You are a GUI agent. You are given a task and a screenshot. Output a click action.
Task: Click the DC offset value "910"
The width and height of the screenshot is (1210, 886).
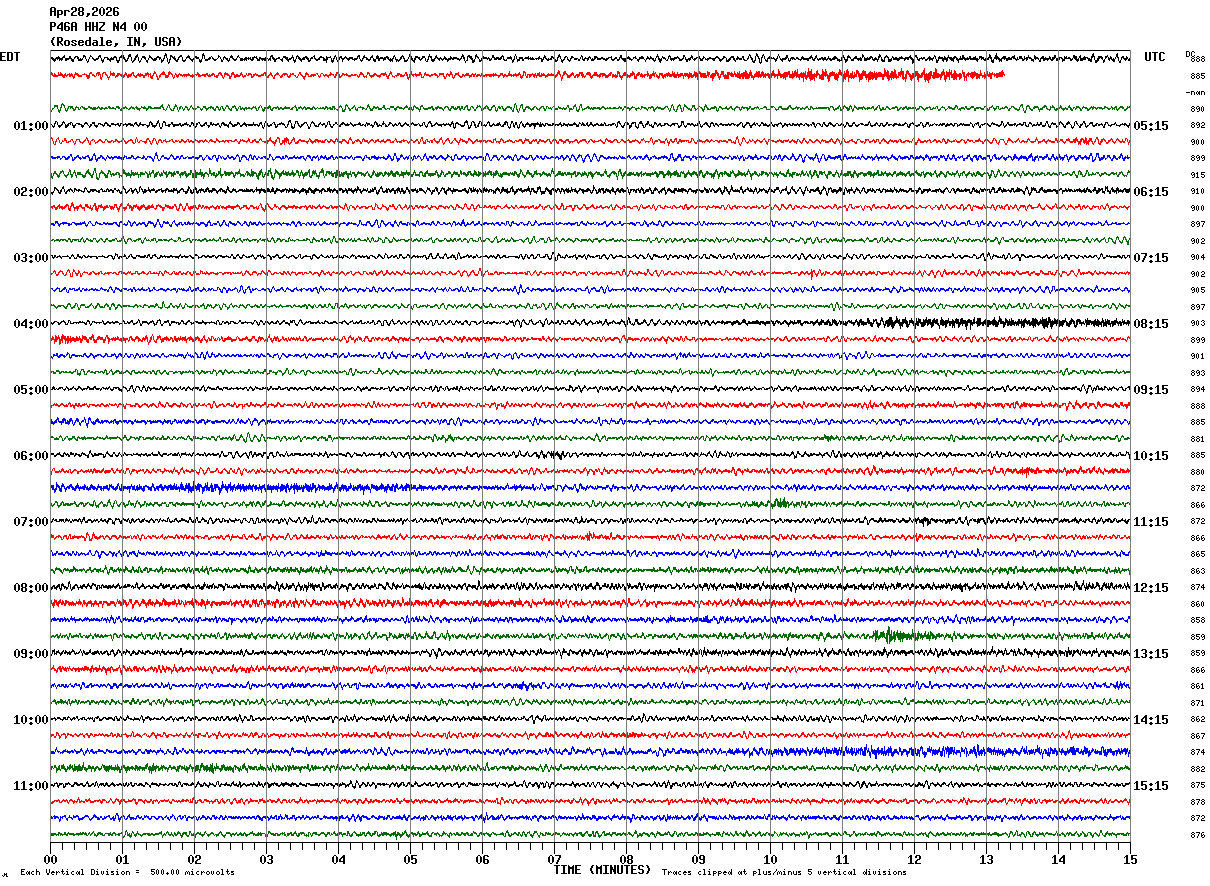pos(1197,191)
